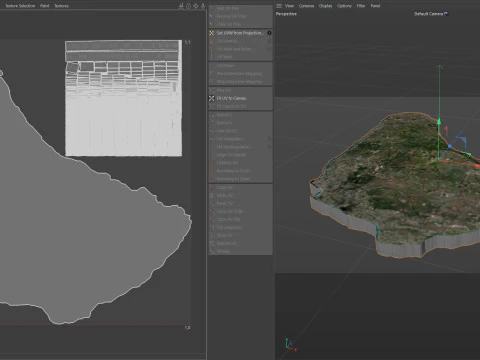Click the Fit UV to Canvas icon
This screenshot has height=360, width=480.
pyautogui.click(x=211, y=98)
